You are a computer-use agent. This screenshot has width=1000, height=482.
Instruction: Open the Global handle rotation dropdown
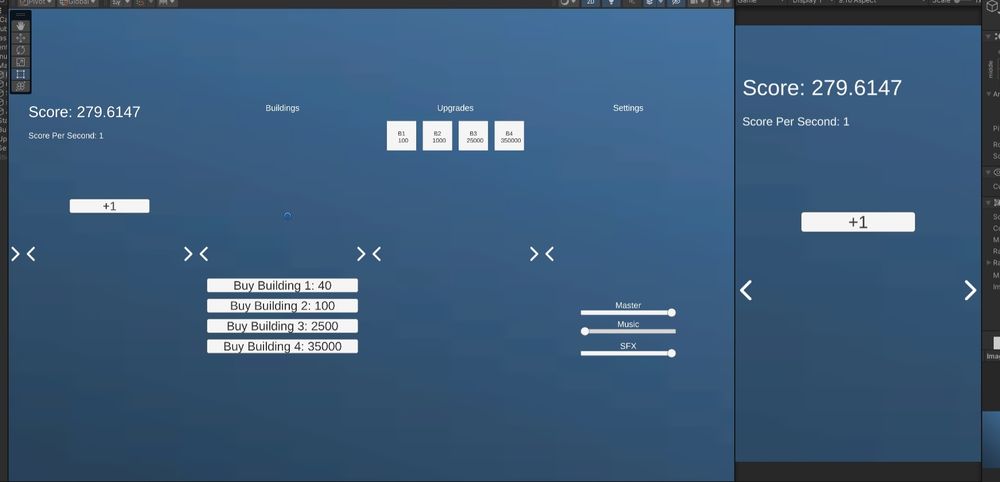coord(78,3)
